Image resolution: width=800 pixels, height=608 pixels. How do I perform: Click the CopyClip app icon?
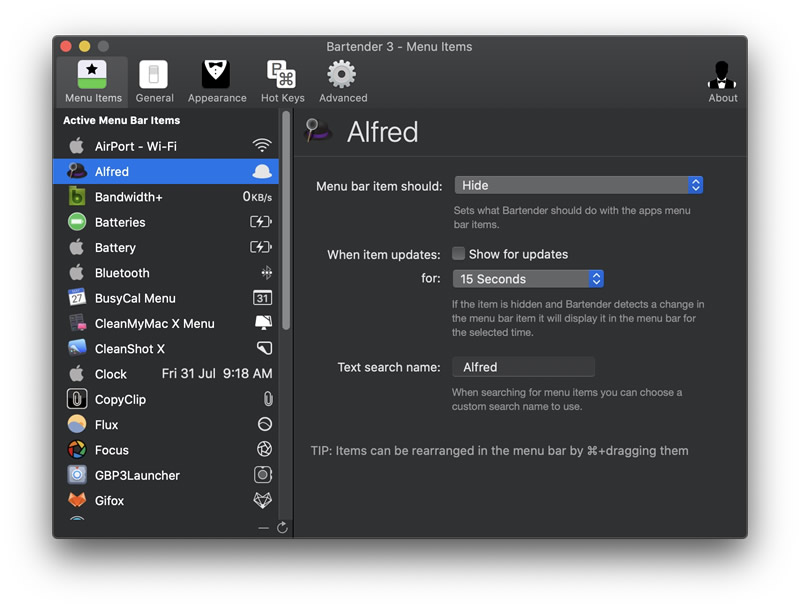pos(77,399)
